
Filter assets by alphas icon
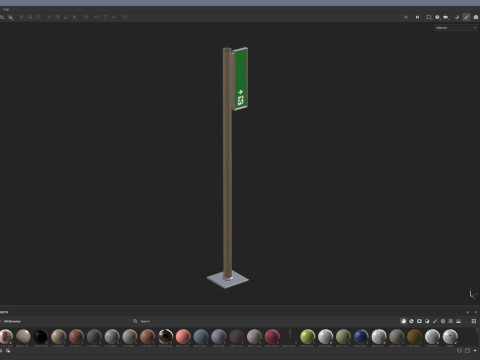443,321
